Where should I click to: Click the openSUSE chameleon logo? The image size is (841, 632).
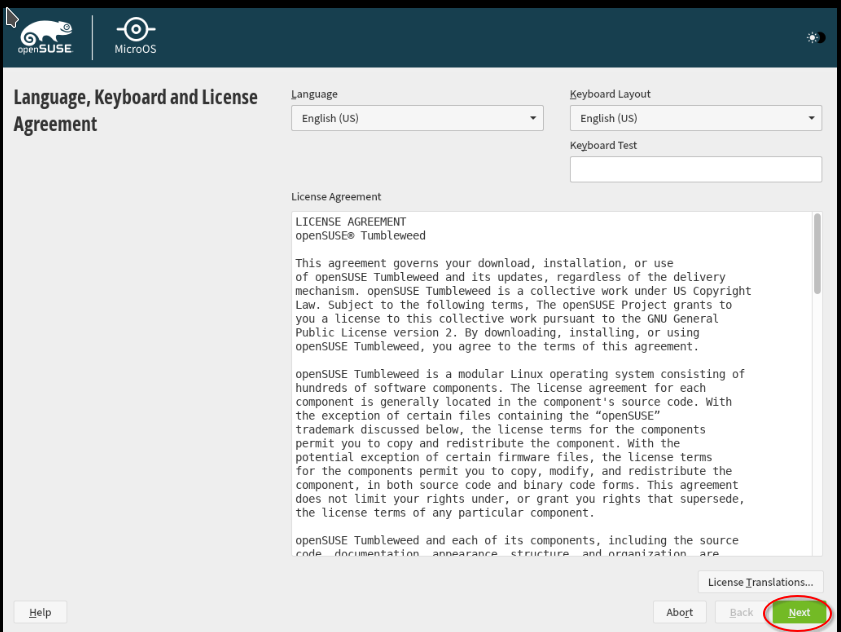[x=46, y=37]
